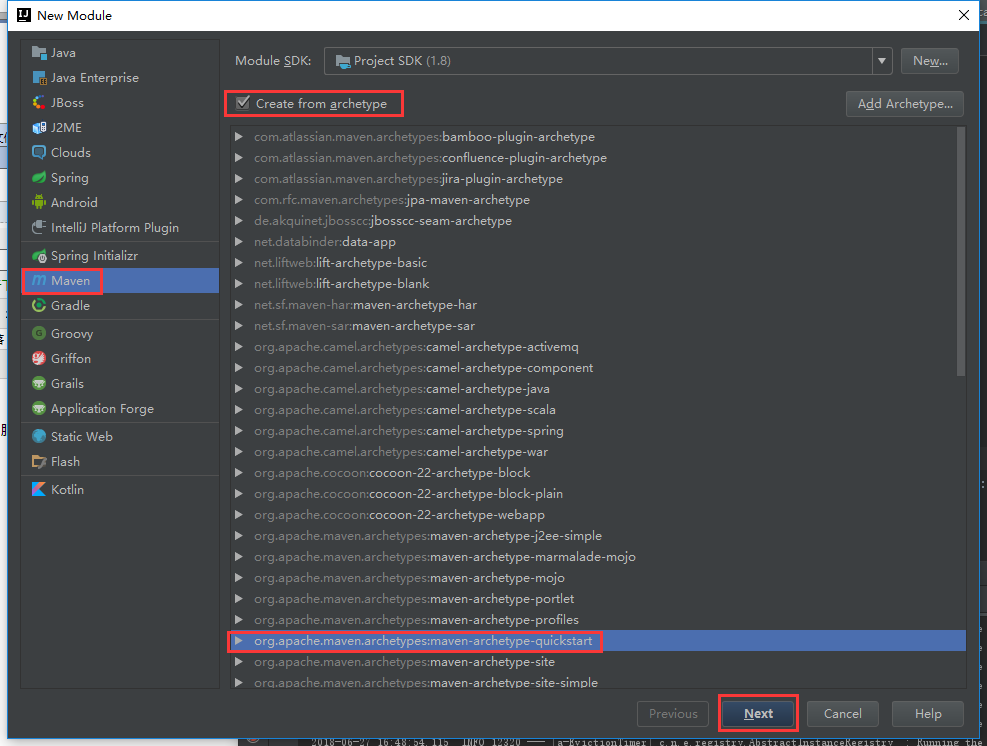Expand lift-archetype-basic node
This screenshot has width=987, height=746.
point(239,263)
